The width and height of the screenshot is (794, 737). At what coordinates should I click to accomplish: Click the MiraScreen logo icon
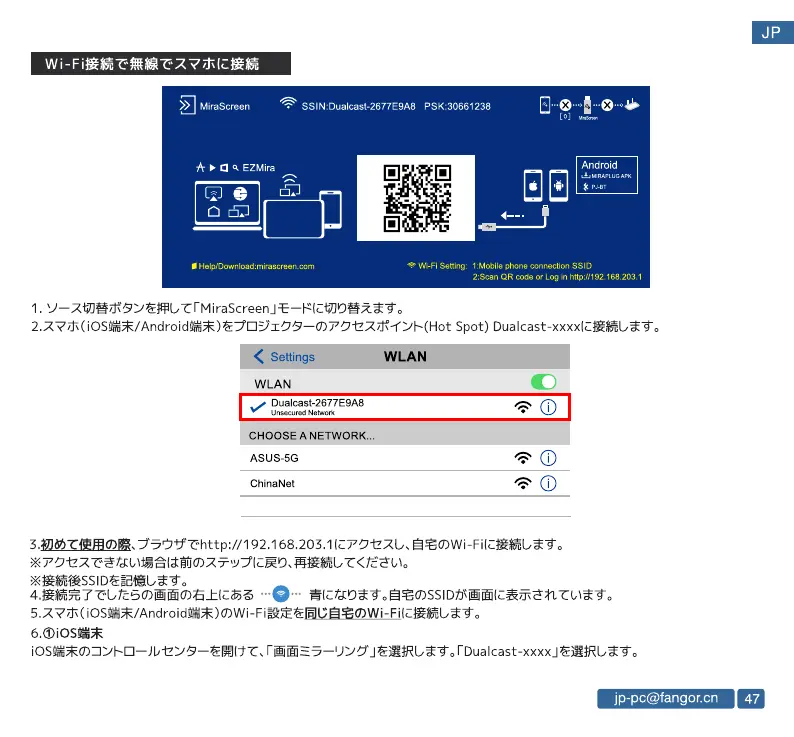[187, 105]
